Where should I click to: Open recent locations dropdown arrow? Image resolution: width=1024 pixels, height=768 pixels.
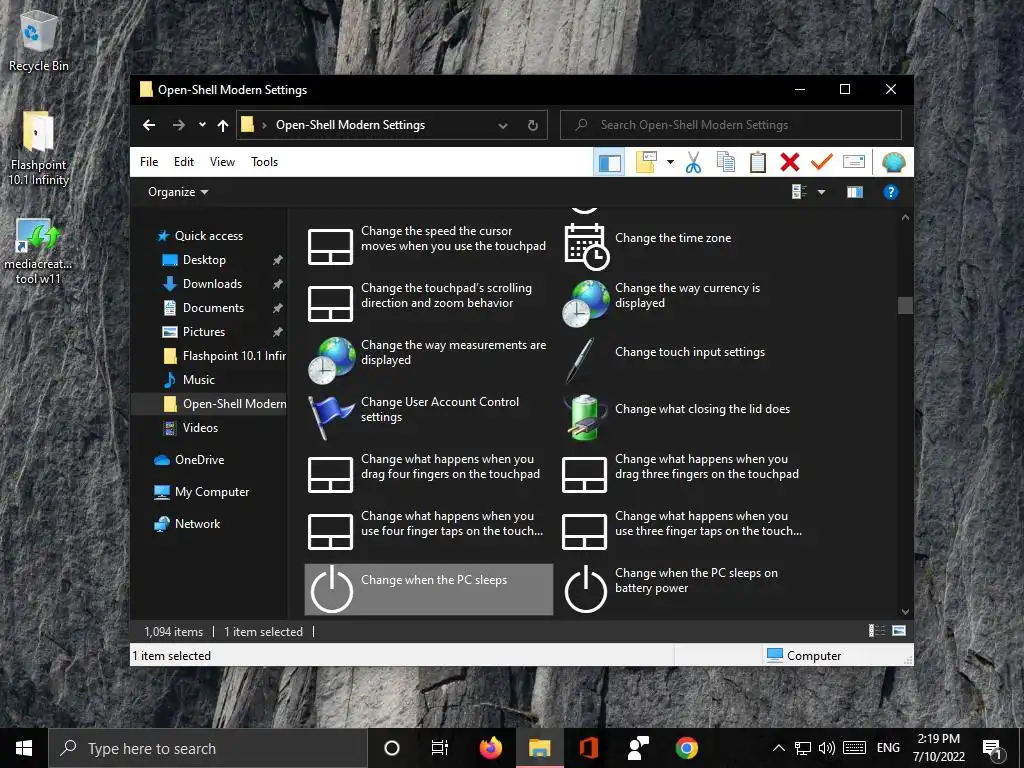pos(202,125)
